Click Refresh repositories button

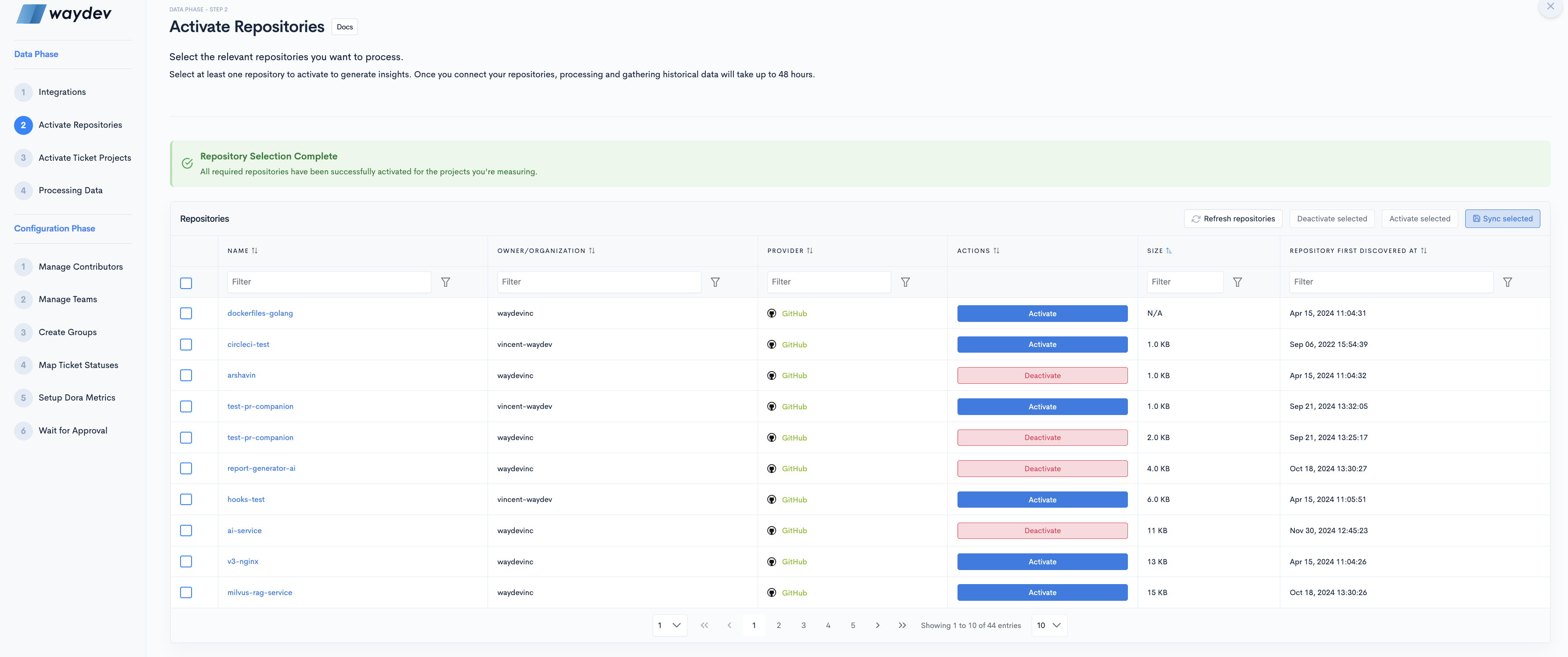[1232, 219]
